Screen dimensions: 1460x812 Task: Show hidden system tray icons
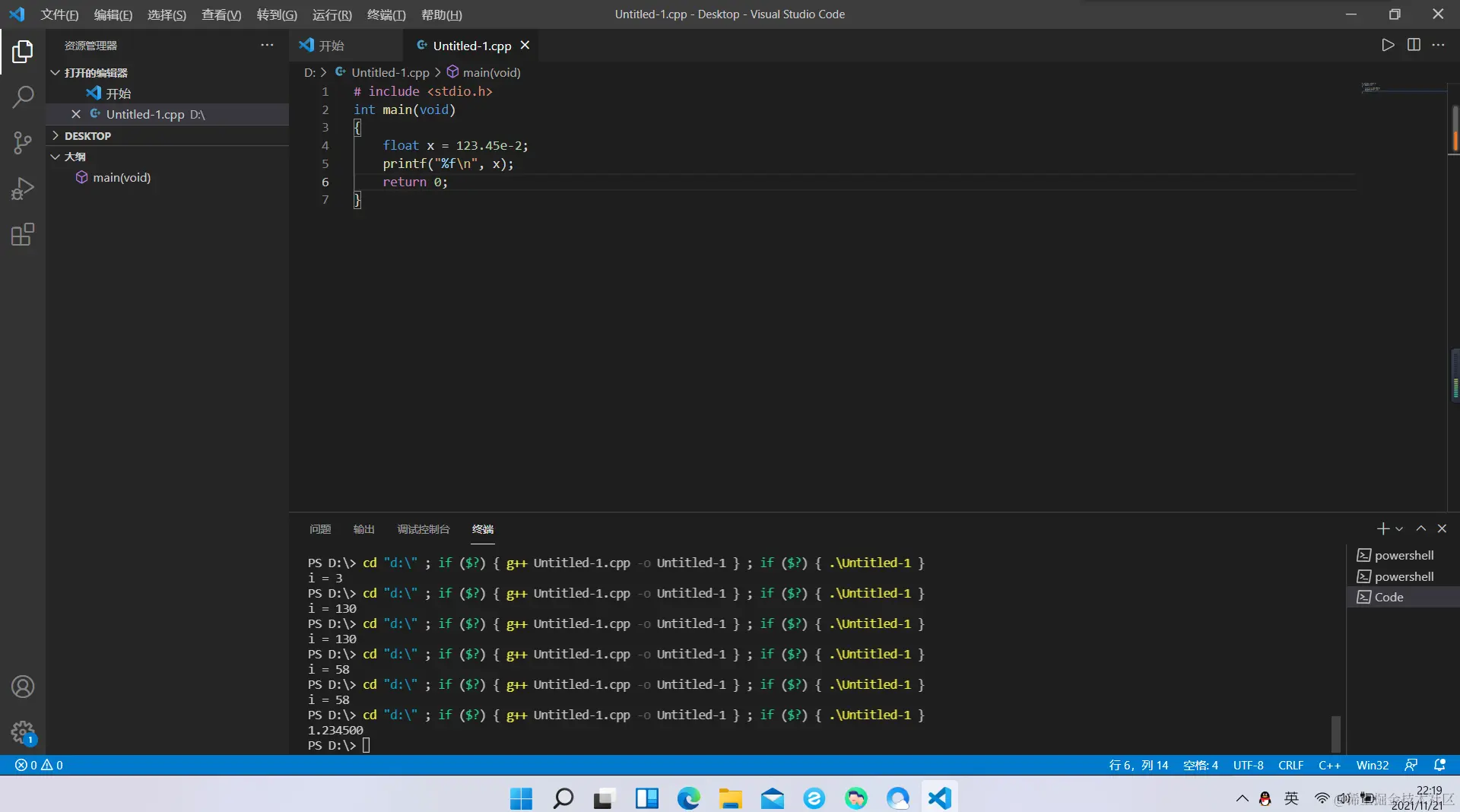tap(1242, 798)
